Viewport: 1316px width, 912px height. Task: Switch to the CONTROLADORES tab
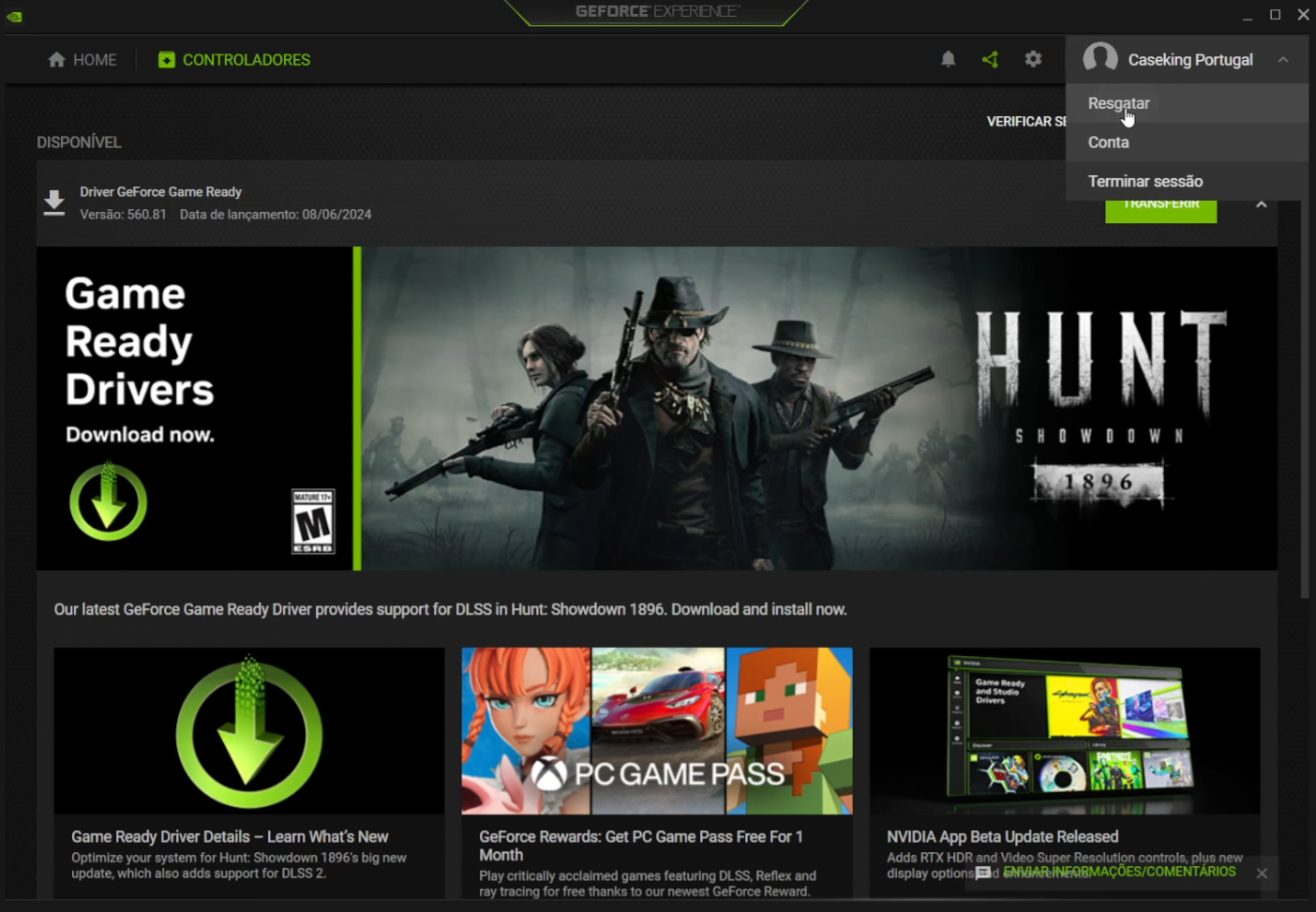247,59
